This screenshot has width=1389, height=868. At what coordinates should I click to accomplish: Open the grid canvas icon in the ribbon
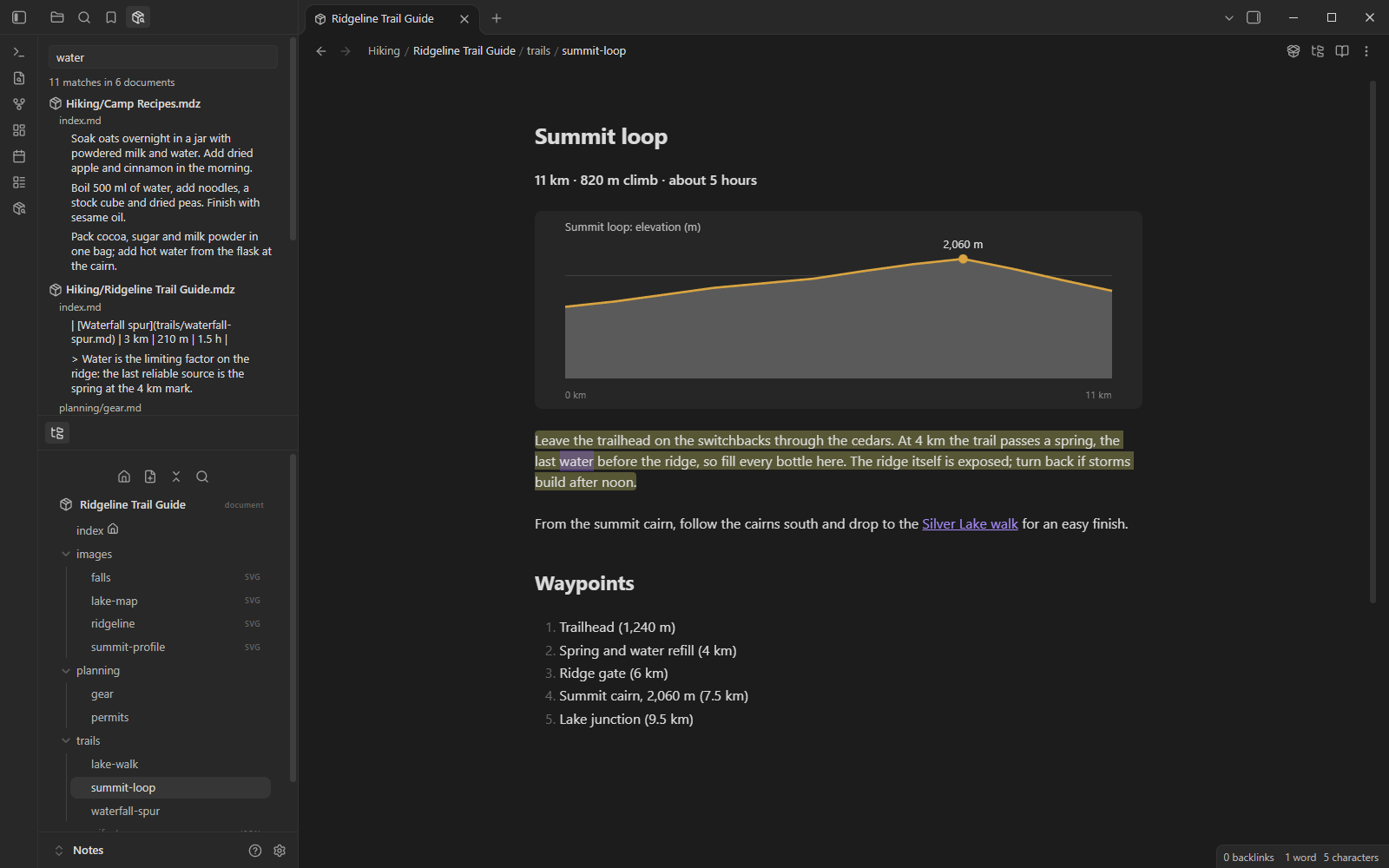point(19,130)
